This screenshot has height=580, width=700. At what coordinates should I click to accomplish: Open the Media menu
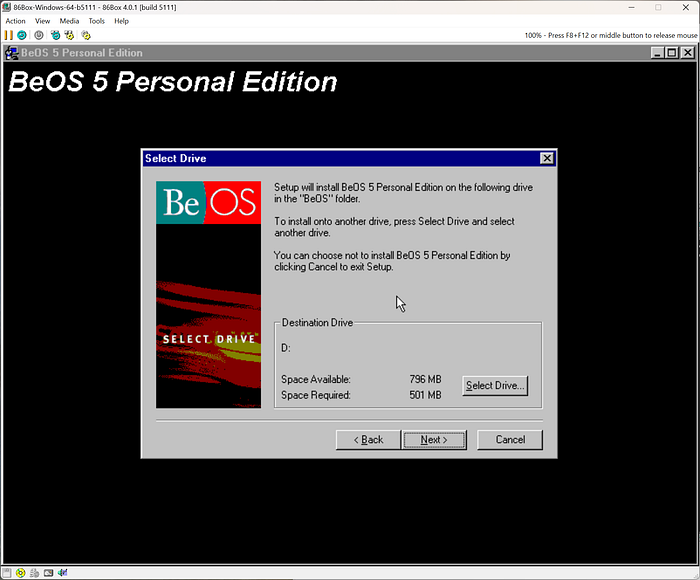[69, 21]
